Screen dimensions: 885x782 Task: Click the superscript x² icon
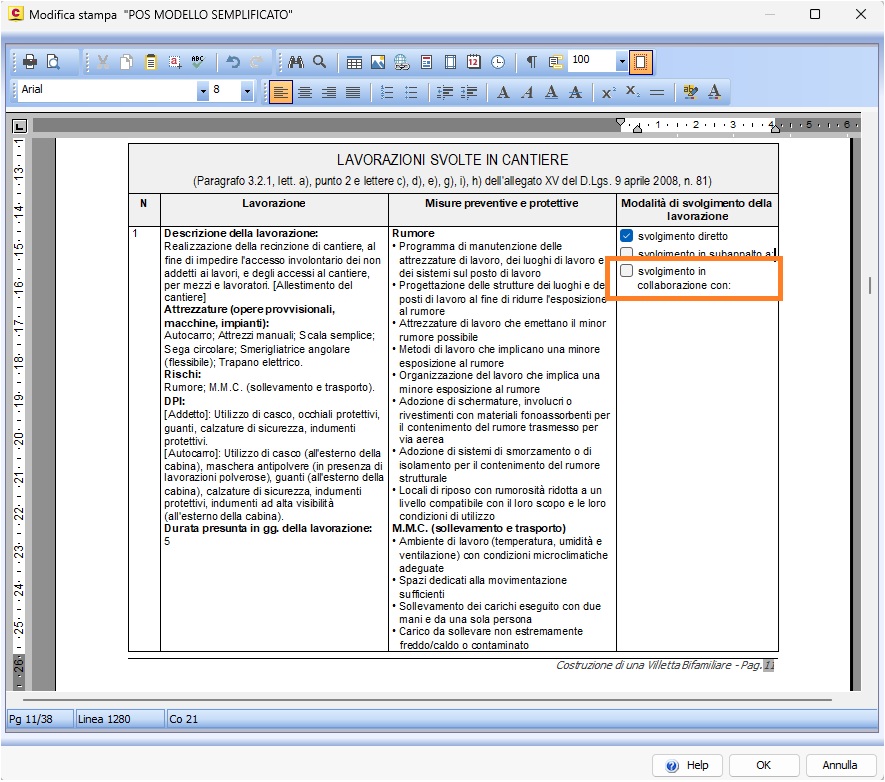pos(608,92)
